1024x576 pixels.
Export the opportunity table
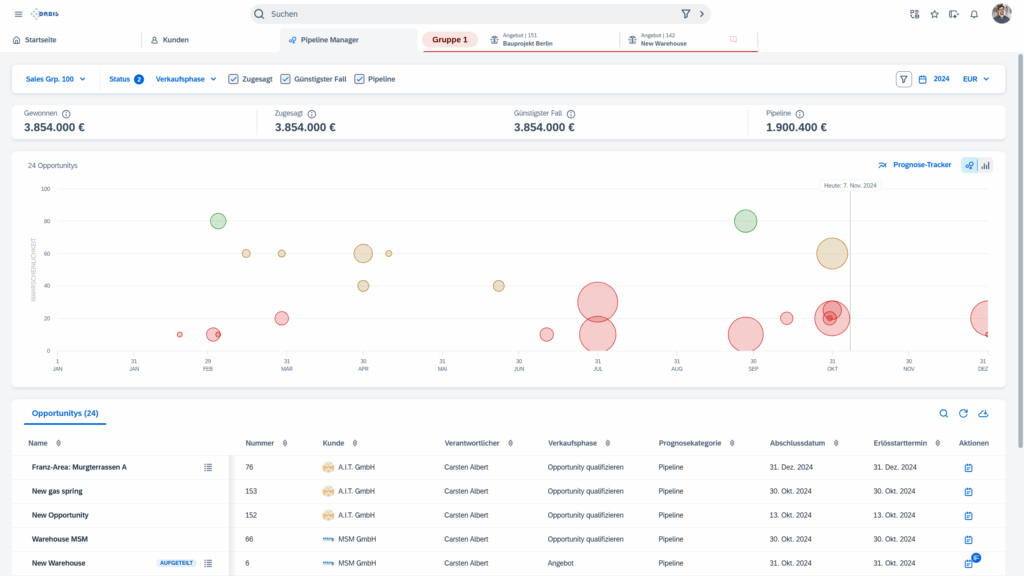(x=983, y=412)
